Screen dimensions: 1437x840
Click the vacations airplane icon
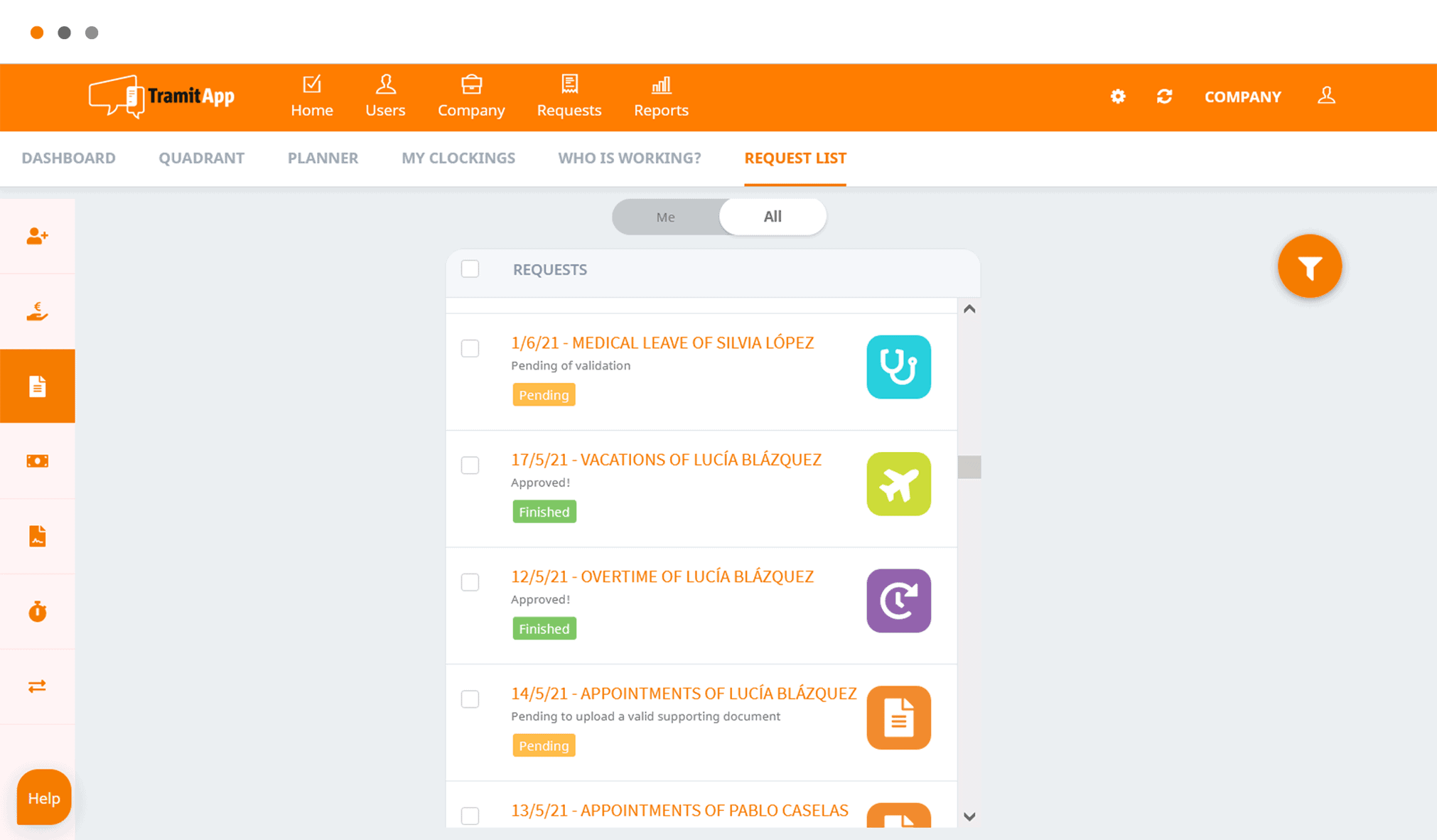point(898,484)
